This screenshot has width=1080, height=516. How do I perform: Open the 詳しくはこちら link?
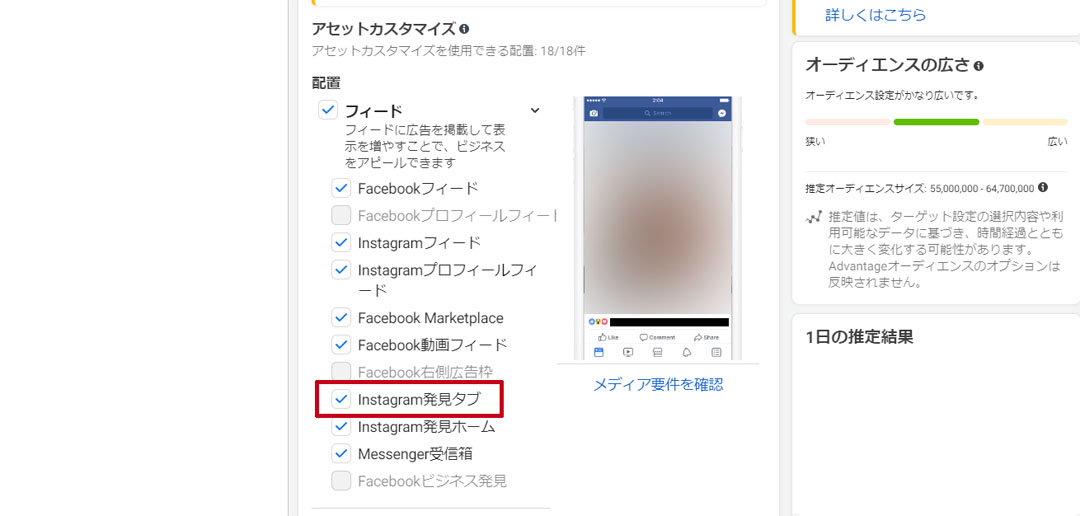pyautogui.click(x=875, y=15)
